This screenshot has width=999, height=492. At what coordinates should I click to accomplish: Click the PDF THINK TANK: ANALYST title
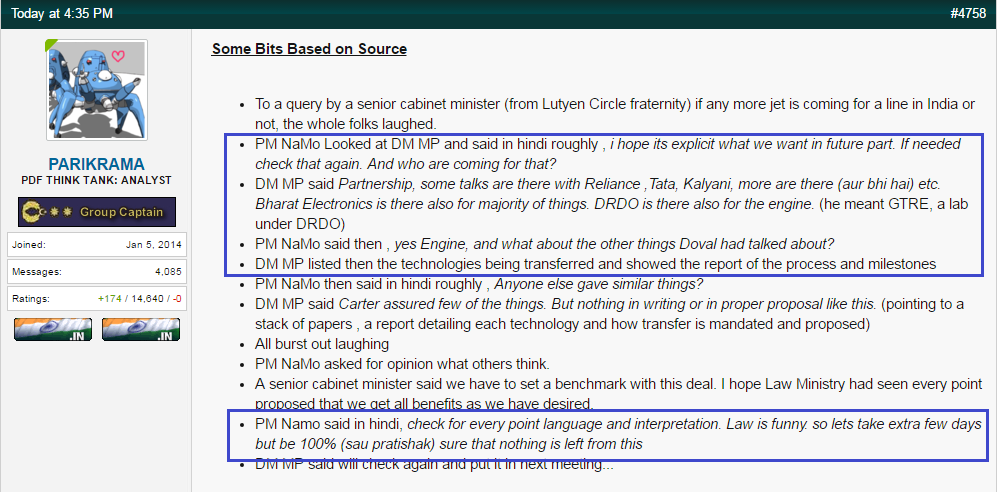pos(96,180)
